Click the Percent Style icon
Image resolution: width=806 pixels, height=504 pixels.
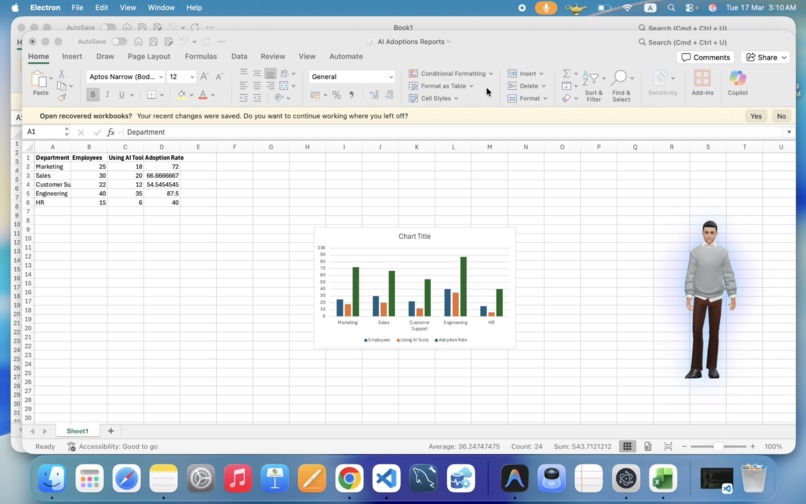pyautogui.click(x=336, y=95)
